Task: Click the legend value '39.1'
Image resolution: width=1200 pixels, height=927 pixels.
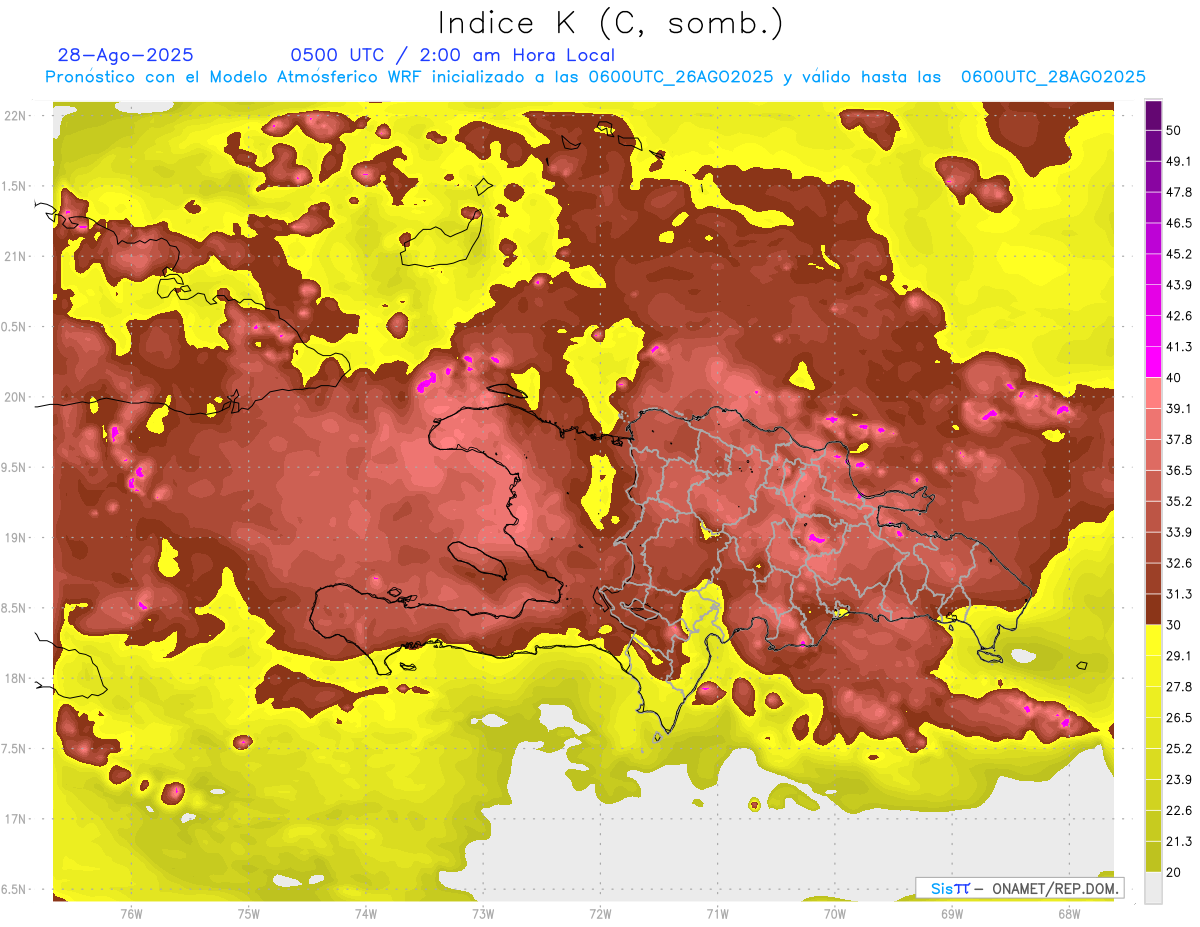Action: (x=1178, y=408)
